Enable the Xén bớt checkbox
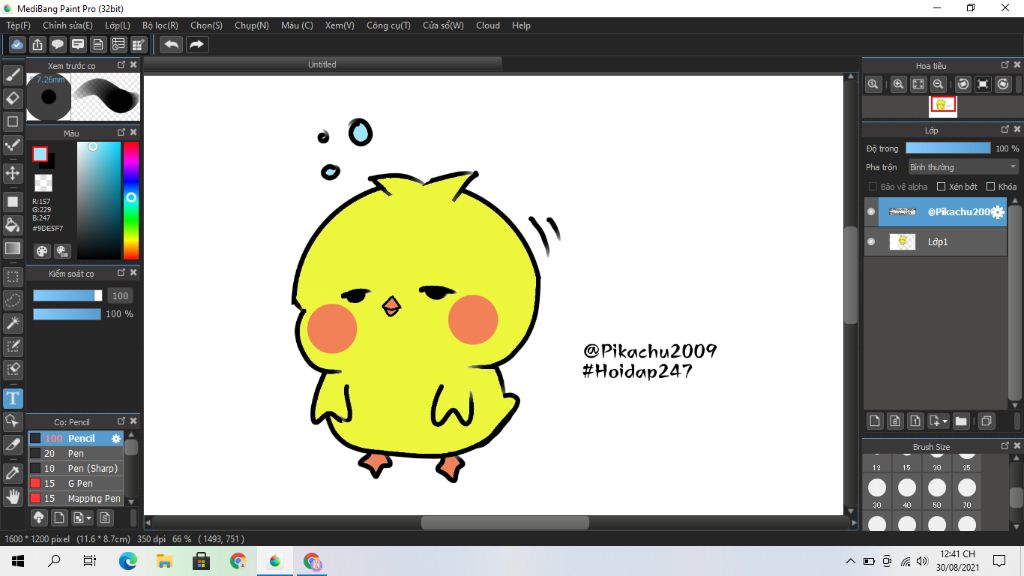This screenshot has width=1024, height=576. [941, 187]
